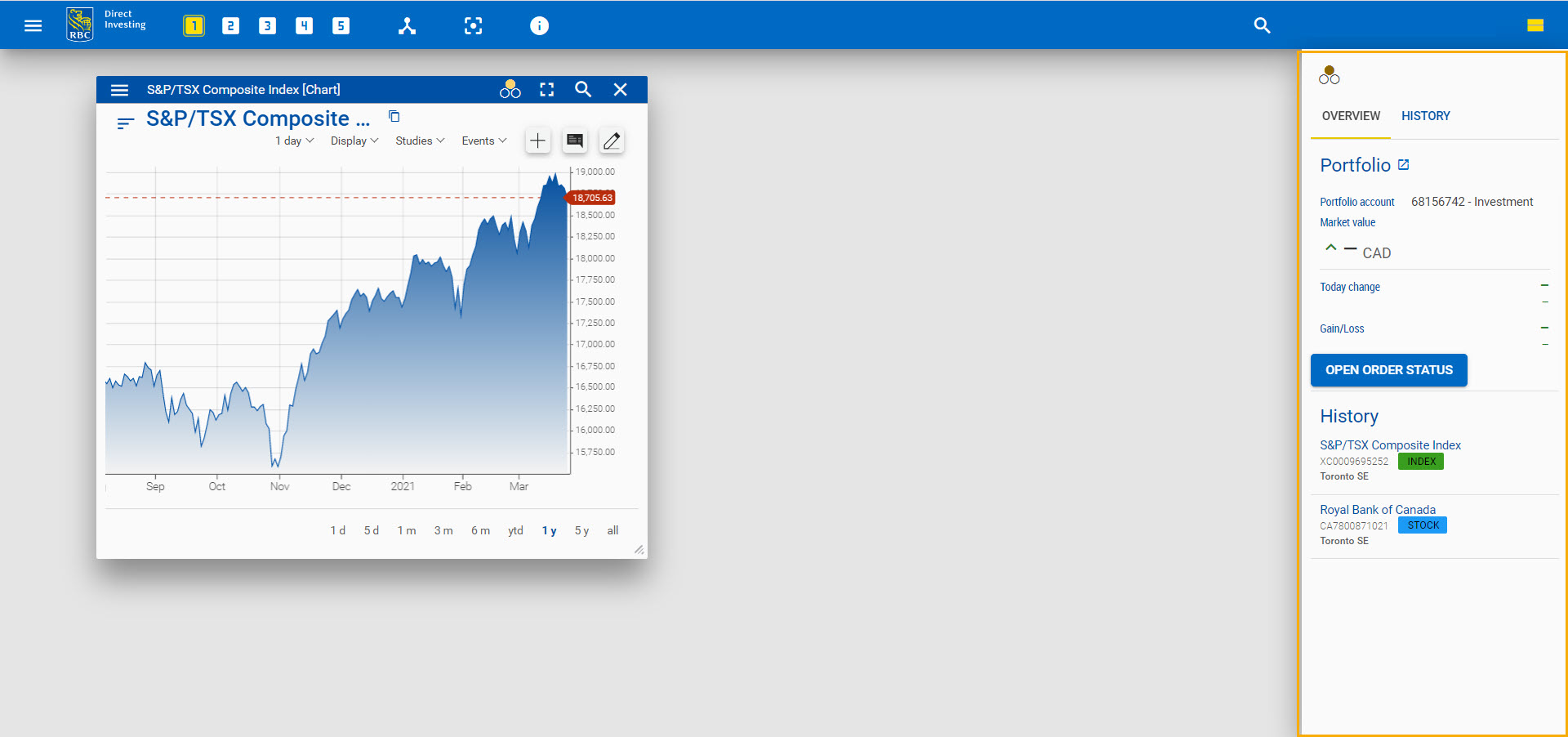Activate the pencil drawing tool
This screenshot has height=737, width=1568.
pos(612,141)
